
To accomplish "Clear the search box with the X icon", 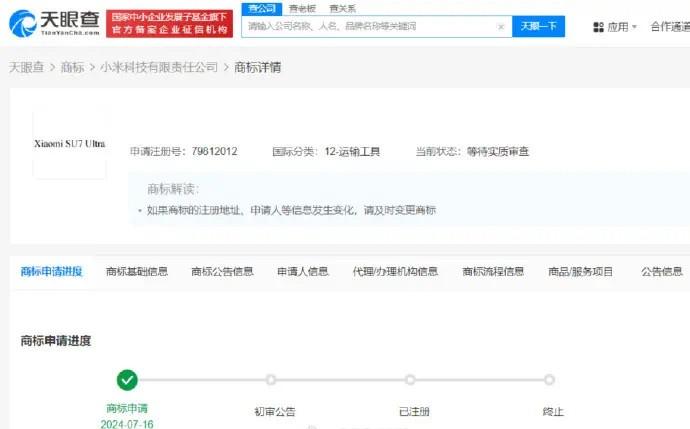I will [x=501, y=27].
